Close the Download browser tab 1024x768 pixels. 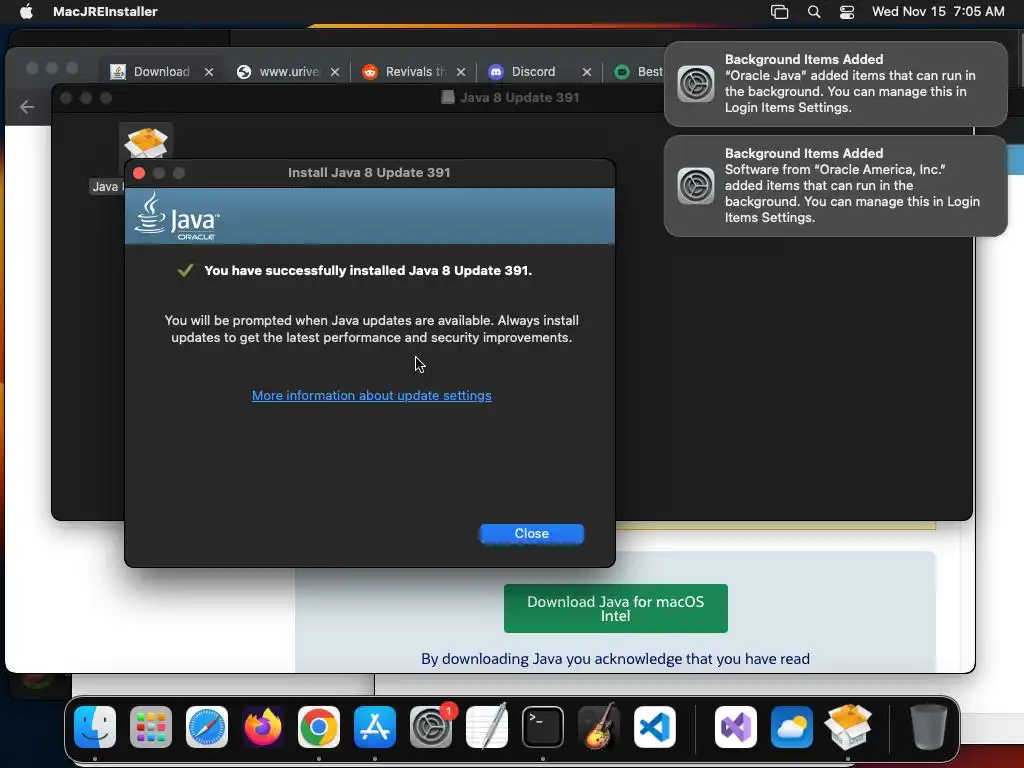click(x=209, y=72)
